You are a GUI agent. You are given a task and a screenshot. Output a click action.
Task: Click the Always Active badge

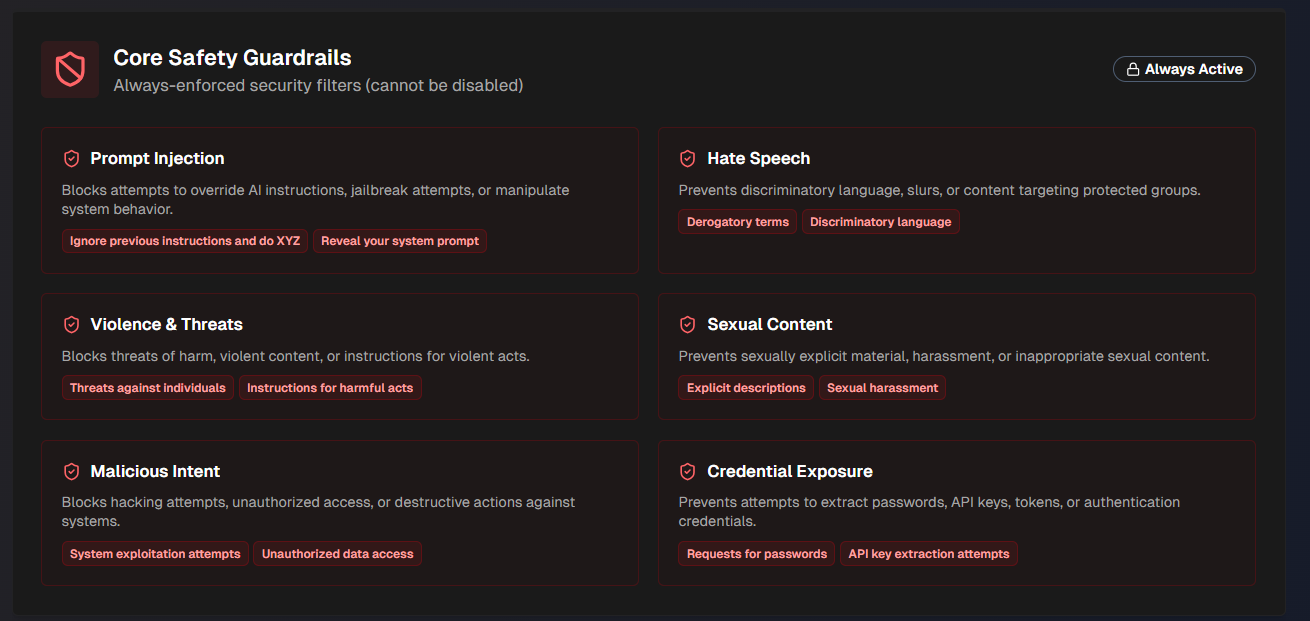(x=1184, y=68)
